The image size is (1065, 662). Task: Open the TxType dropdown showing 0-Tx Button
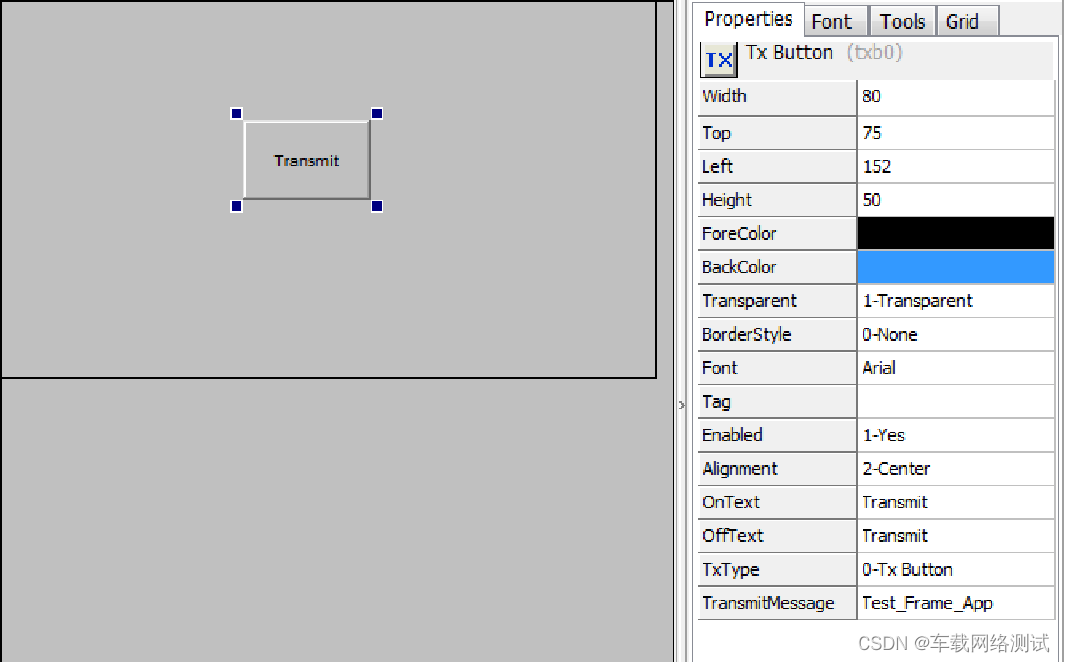pos(955,569)
